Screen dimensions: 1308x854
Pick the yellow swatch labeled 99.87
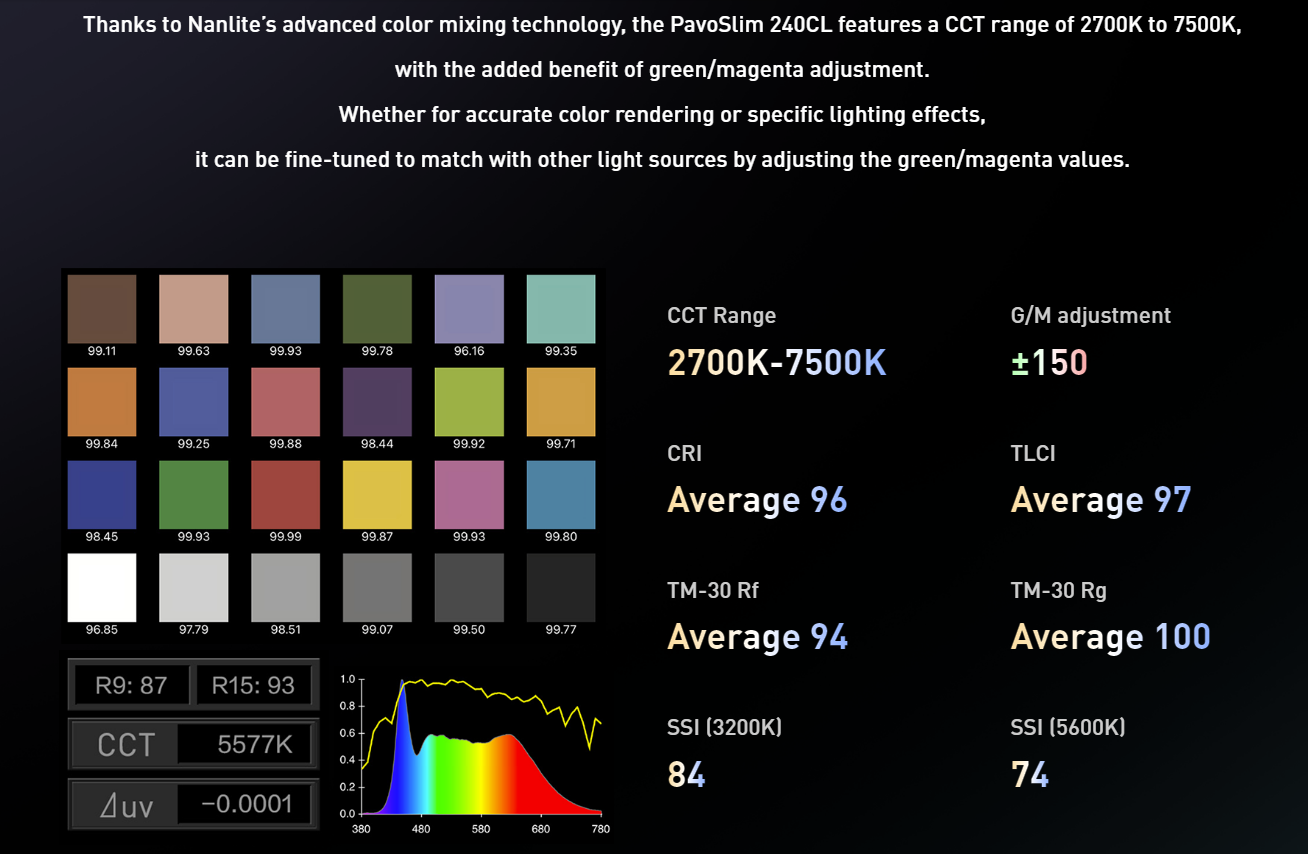coord(377,494)
